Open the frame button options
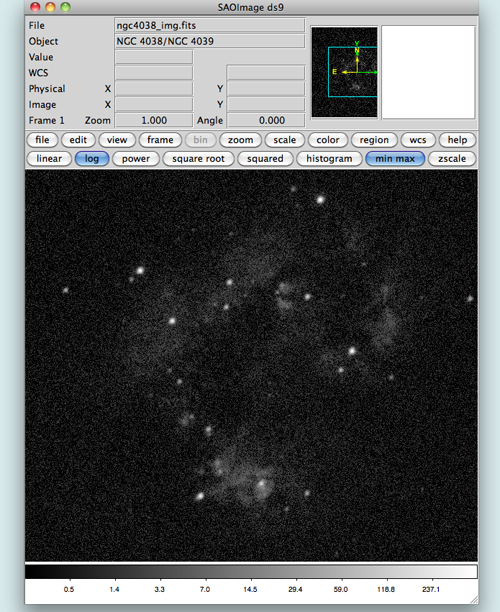 click(160, 140)
